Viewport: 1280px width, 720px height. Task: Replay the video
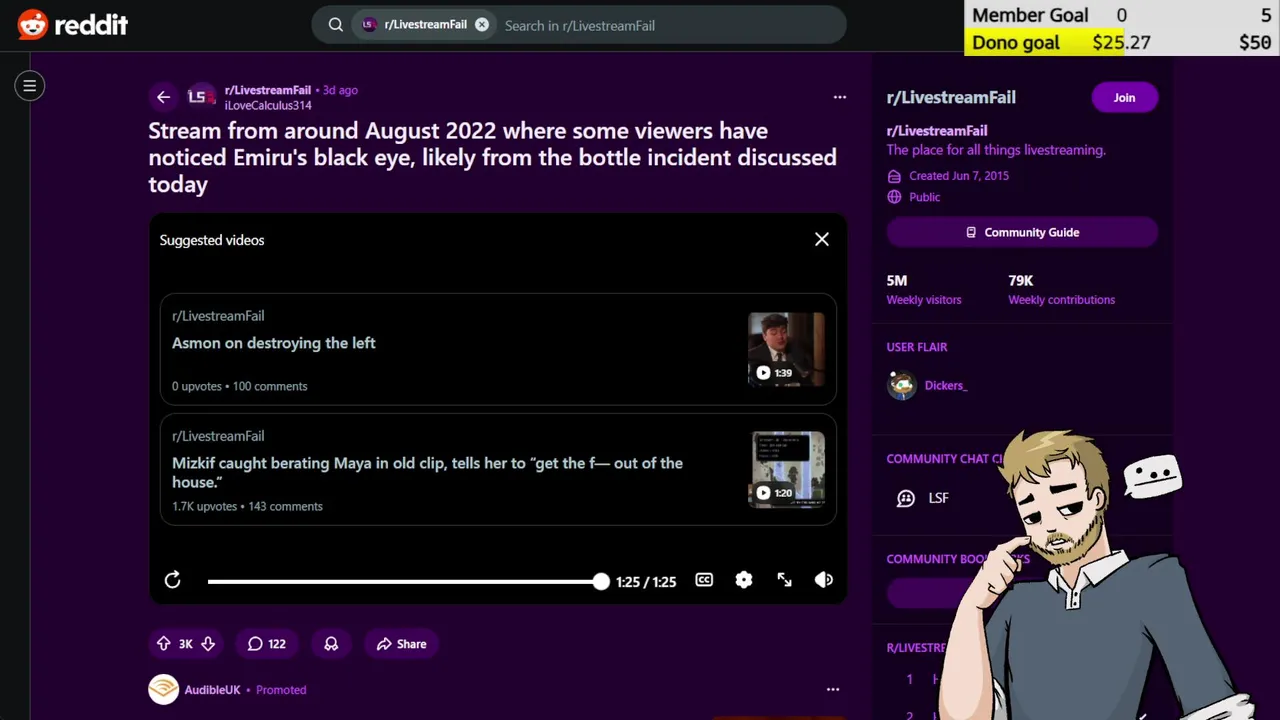click(x=173, y=580)
